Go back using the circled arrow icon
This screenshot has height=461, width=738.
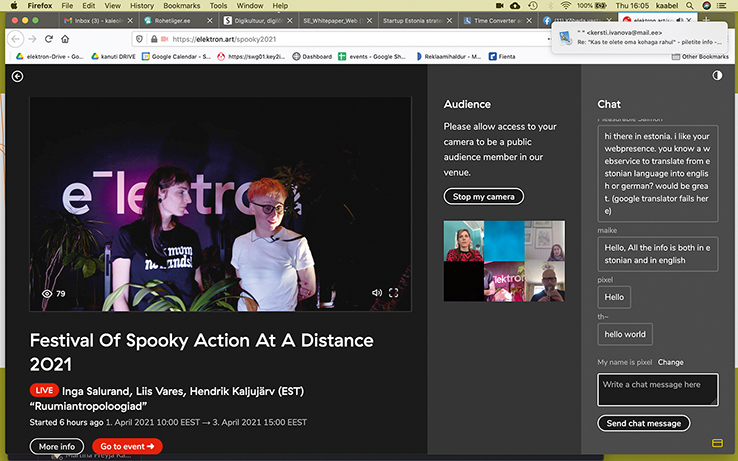17,76
